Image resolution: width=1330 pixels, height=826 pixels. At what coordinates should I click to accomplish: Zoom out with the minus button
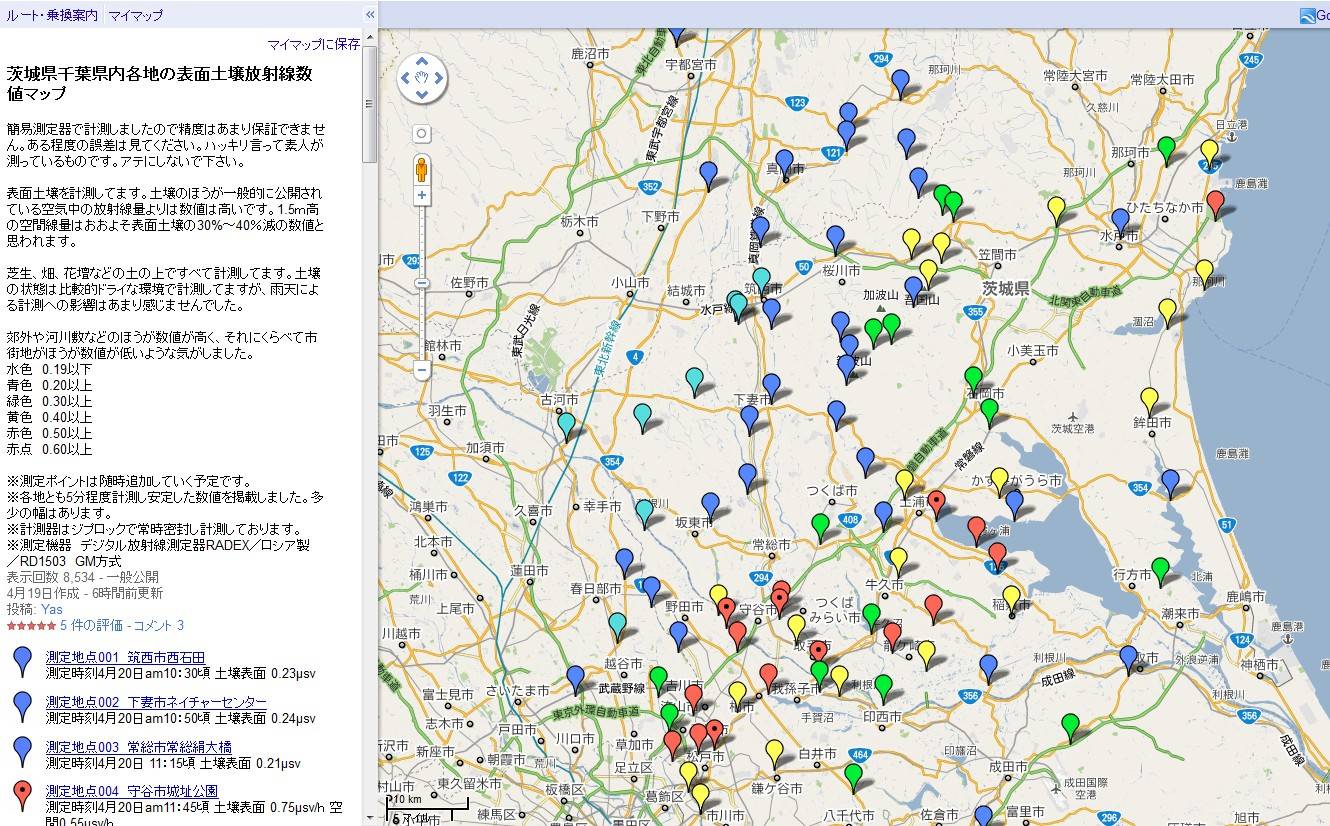[x=422, y=370]
